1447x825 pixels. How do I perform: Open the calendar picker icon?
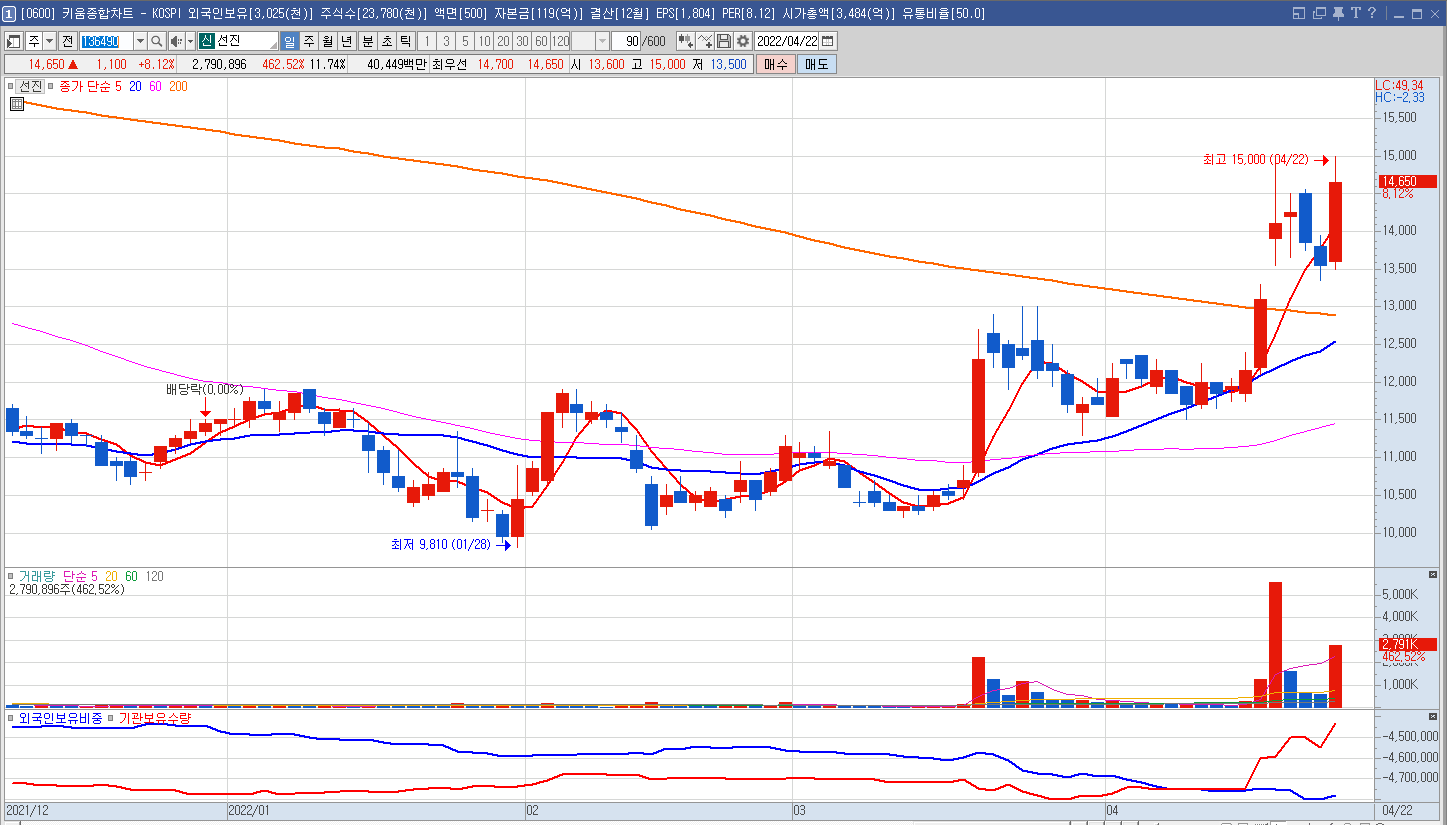pos(828,41)
